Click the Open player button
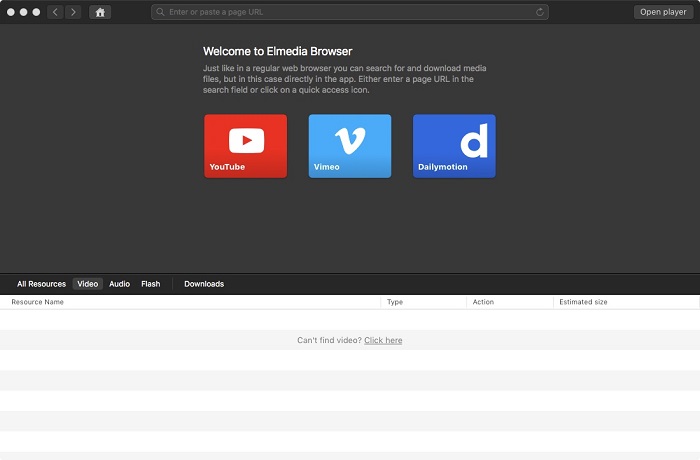 point(663,12)
